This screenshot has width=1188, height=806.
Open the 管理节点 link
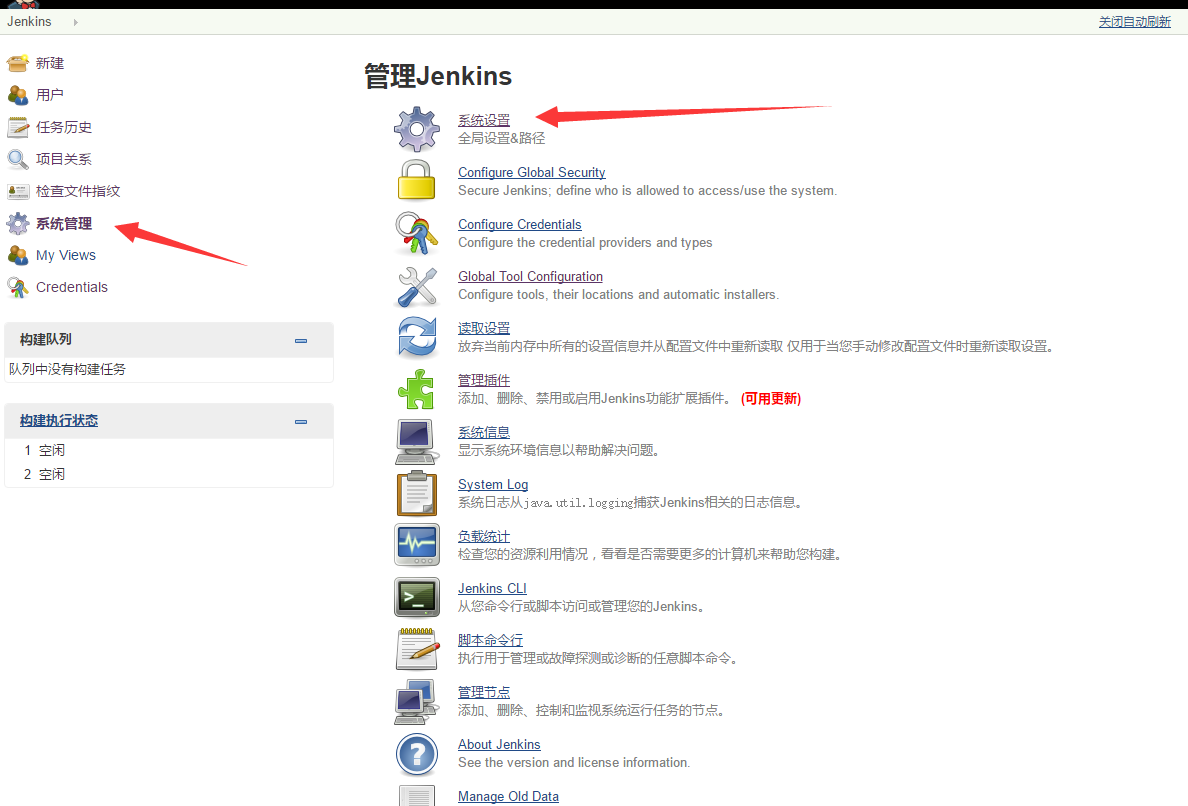coord(484,692)
